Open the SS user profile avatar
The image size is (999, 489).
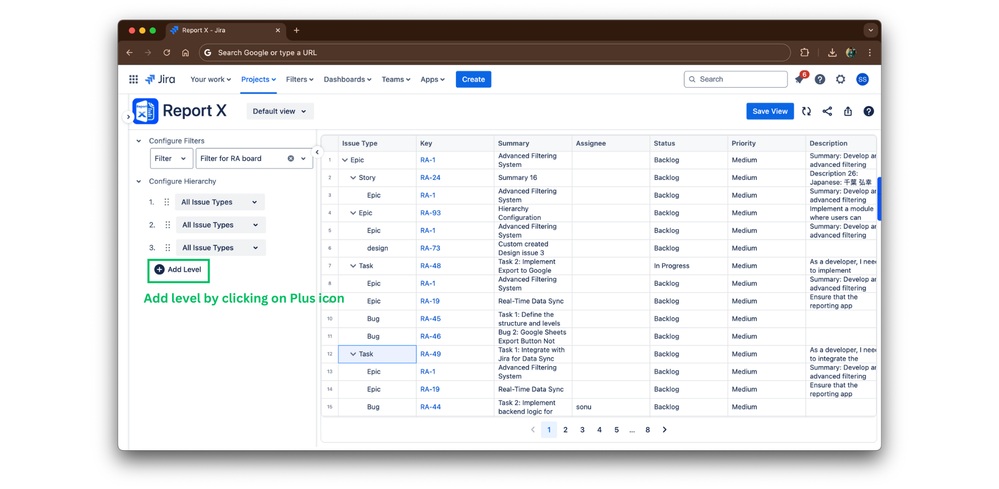coord(862,80)
